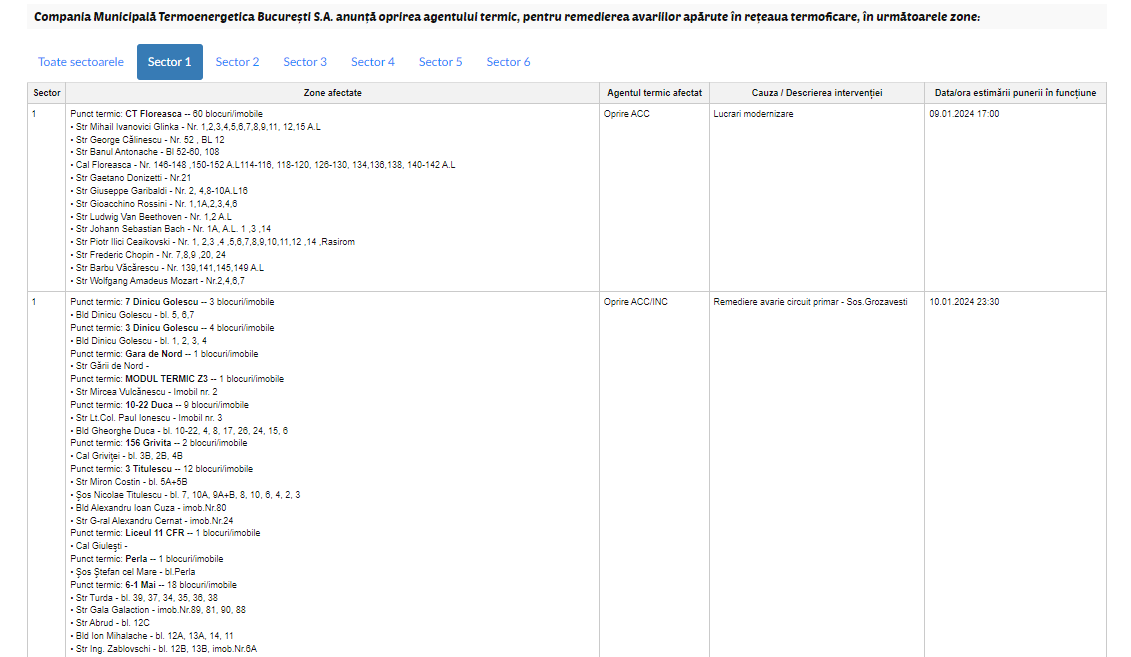
Task: Click Remediere avarie circuit primar text
Action: [x=810, y=302]
